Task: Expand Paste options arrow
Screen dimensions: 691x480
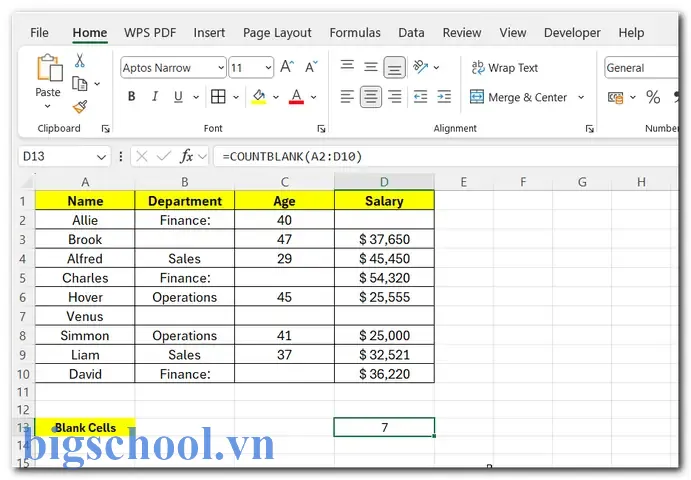Action: pyautogui.click(x=48, y=106)
